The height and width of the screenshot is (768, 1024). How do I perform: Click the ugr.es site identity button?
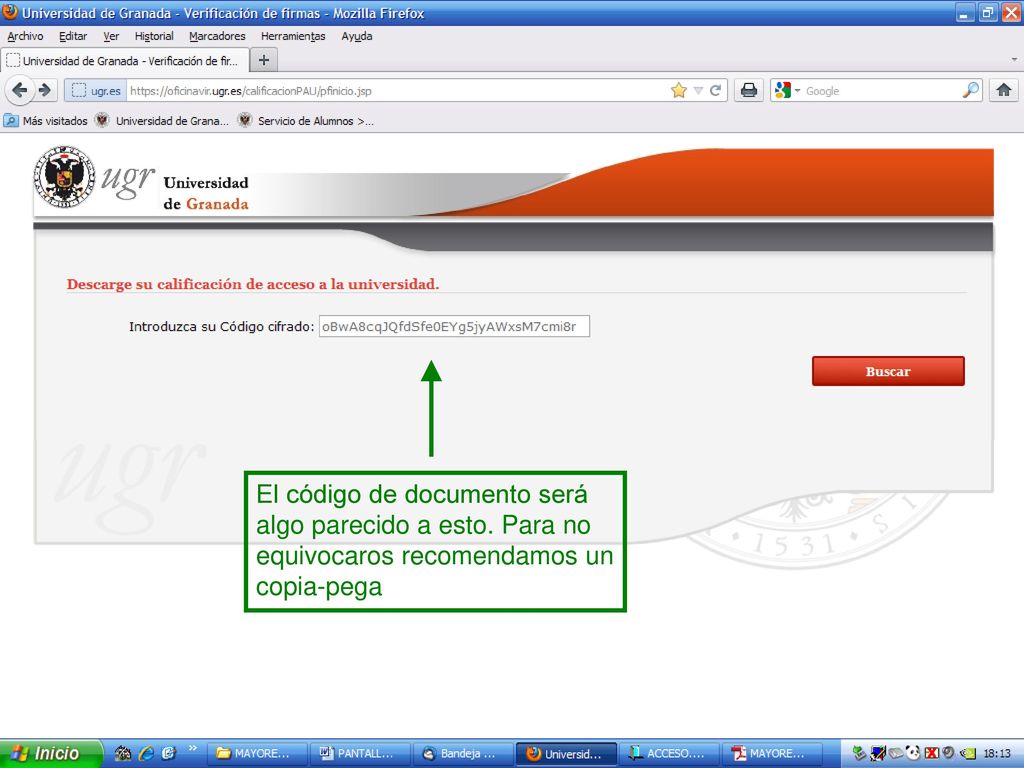coord(96,91)
